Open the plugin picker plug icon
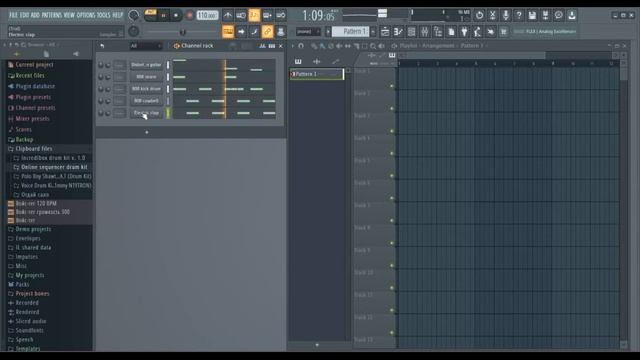The image size is (640, 360). [464, 31]
